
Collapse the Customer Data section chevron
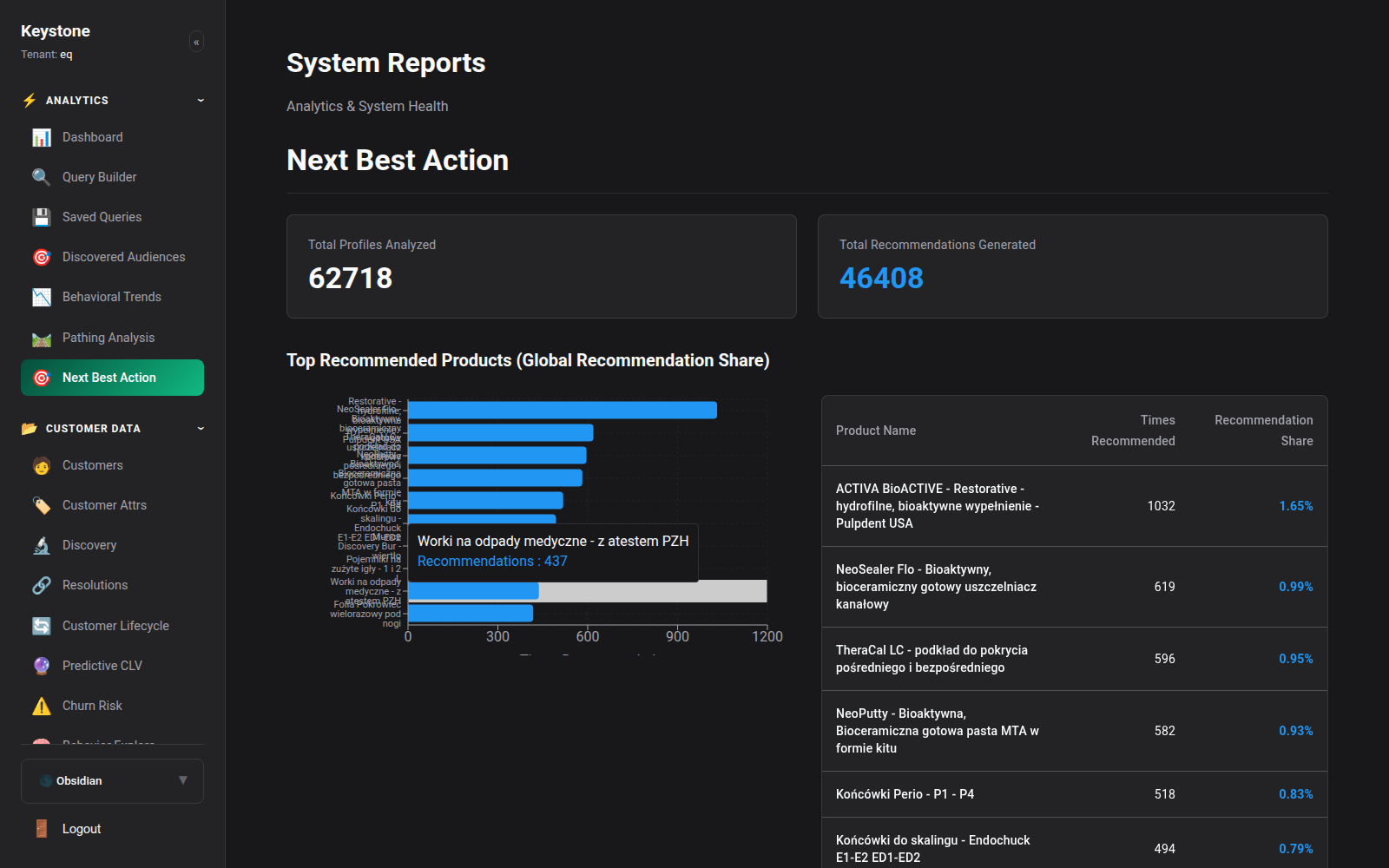(201, 429)
